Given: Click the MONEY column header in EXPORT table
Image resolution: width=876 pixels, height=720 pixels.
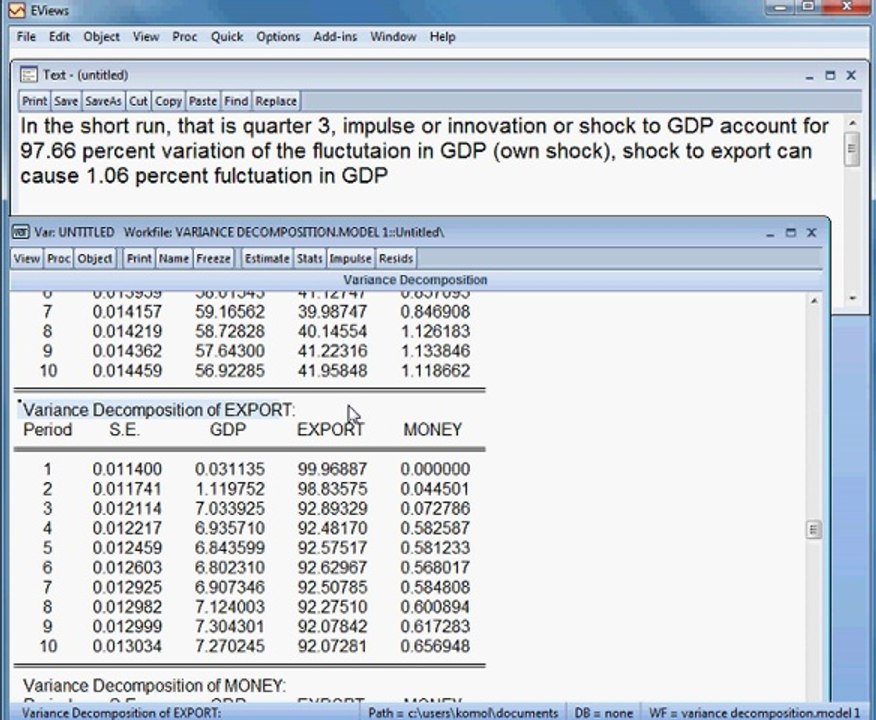Looking at the screenshot, I should (x=432, y=430).
